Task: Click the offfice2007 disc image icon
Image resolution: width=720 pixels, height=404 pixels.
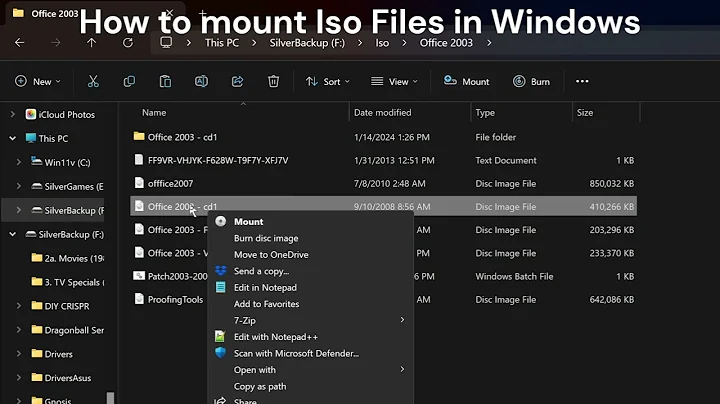Action: (139, 183)
